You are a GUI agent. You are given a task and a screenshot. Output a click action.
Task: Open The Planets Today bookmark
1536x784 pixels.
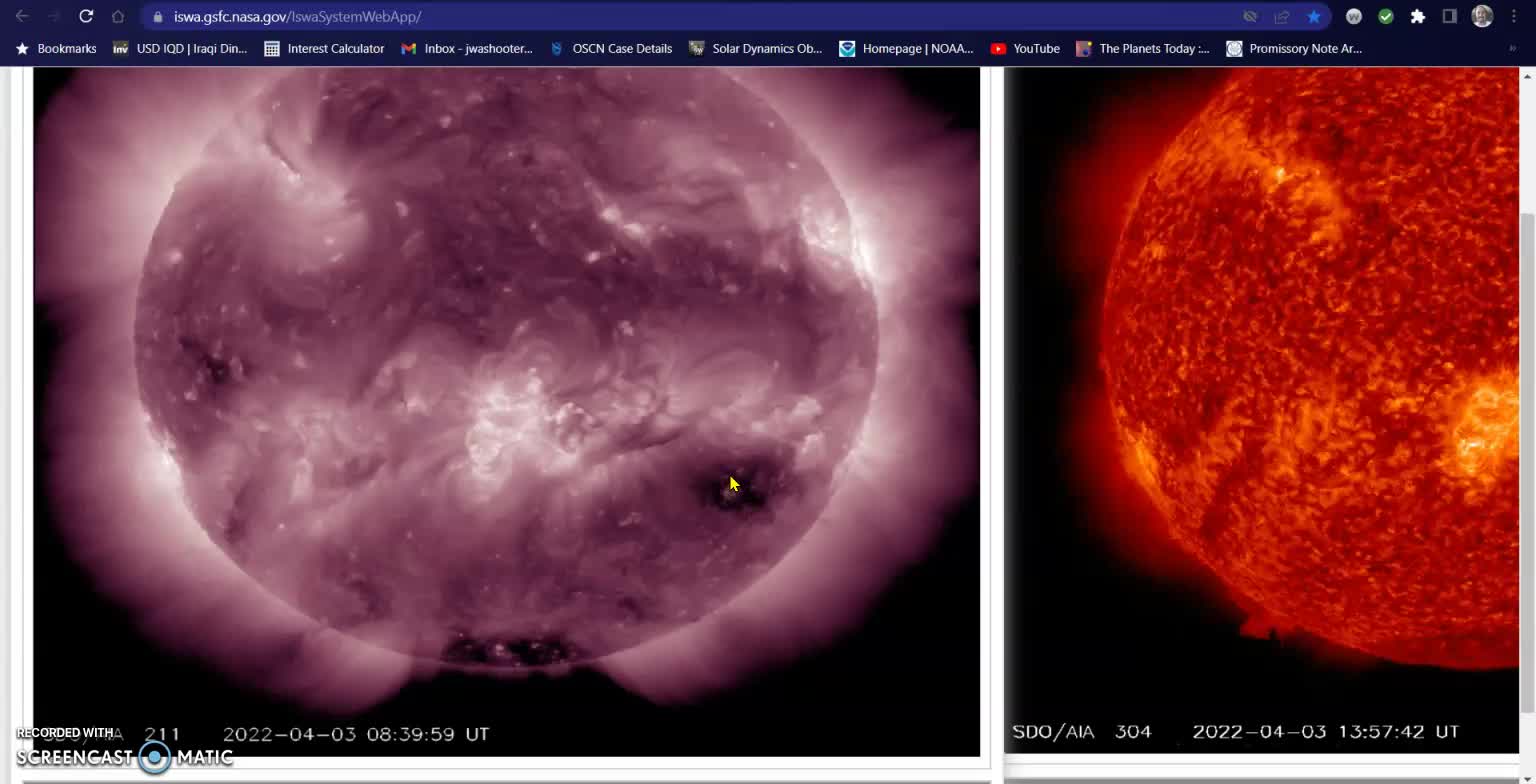1143,48
